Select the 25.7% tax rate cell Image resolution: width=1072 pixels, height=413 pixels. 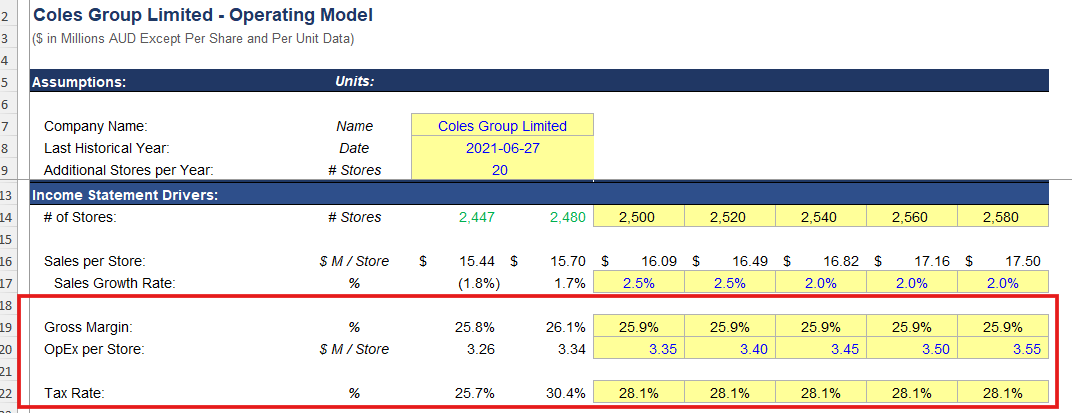tap(474, 393)
